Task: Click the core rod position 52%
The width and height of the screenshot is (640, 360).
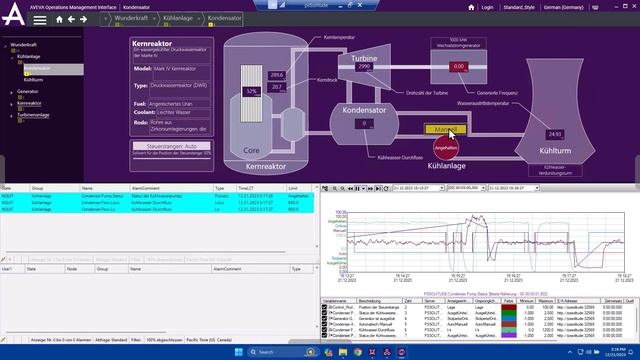Action: pos(251,92)
